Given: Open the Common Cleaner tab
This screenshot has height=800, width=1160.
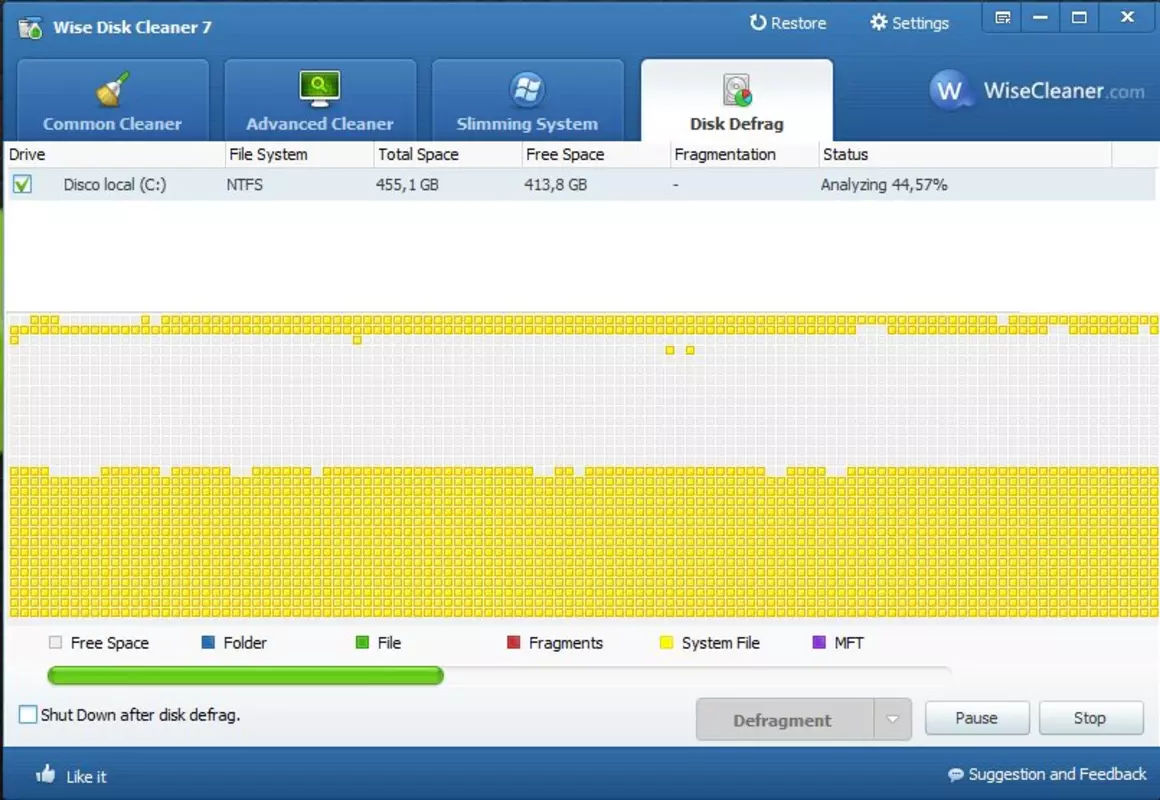Looking at the screenshot, I should (x=112, y=100).
